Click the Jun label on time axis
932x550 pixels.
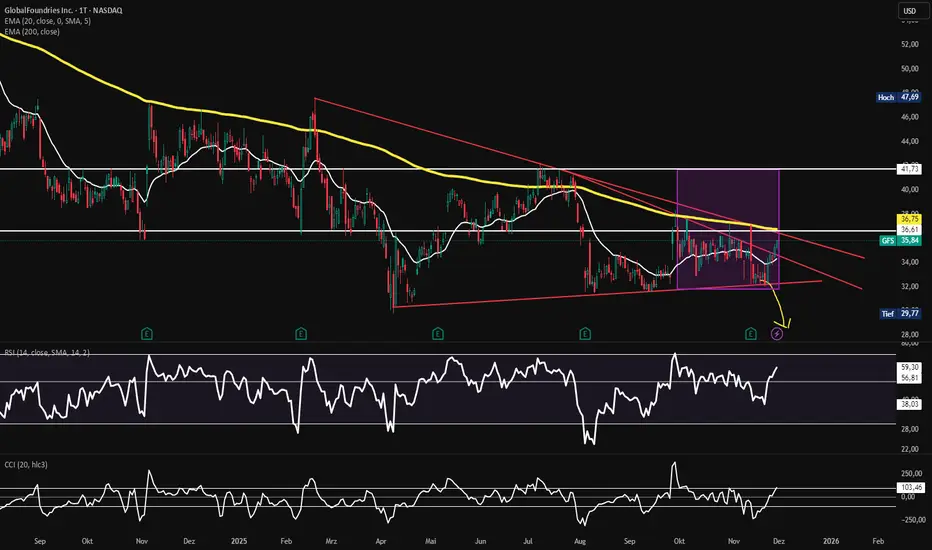coord(480,541)
